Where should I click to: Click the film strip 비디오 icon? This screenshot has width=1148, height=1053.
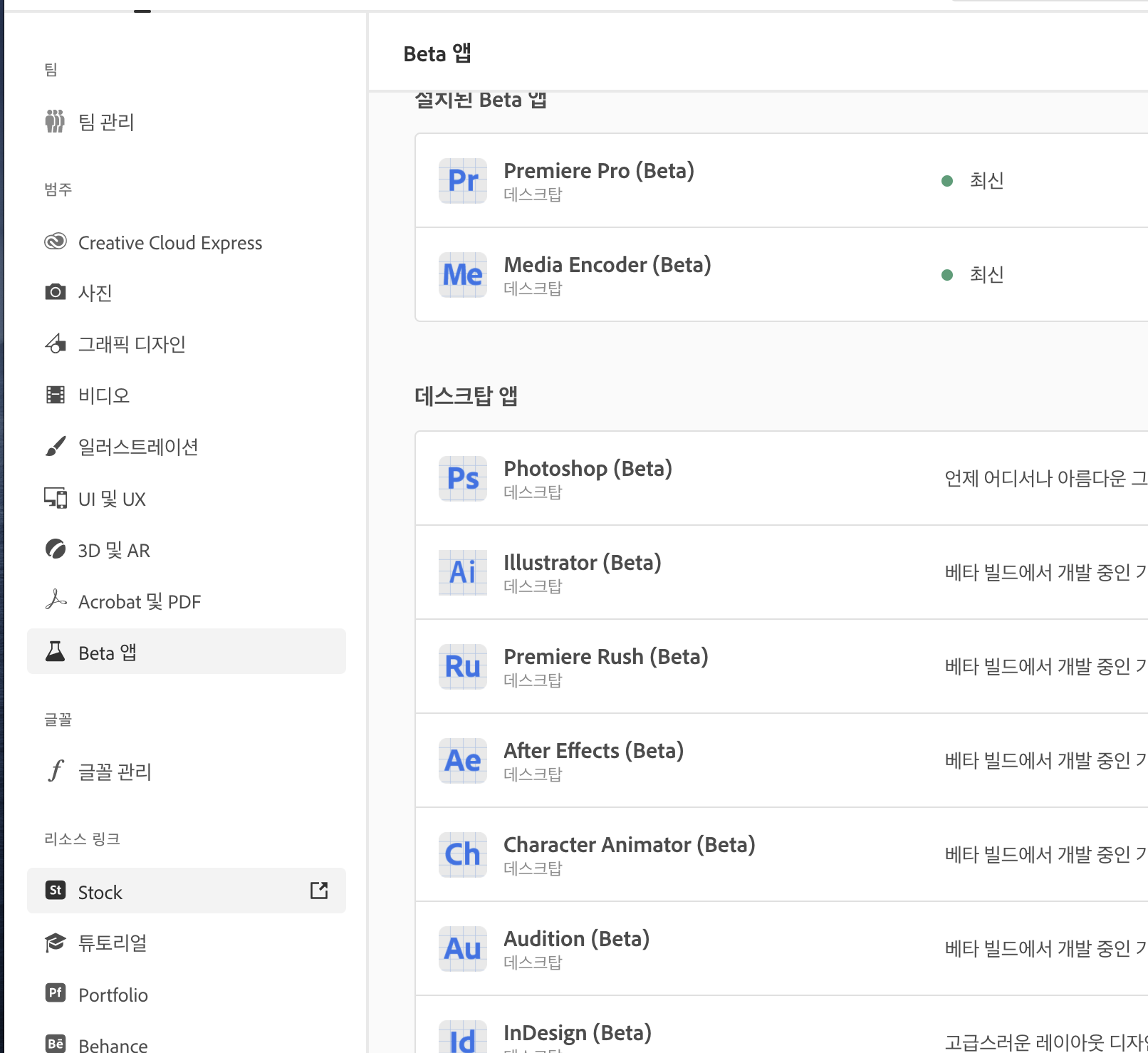click(x=56, y=395)
